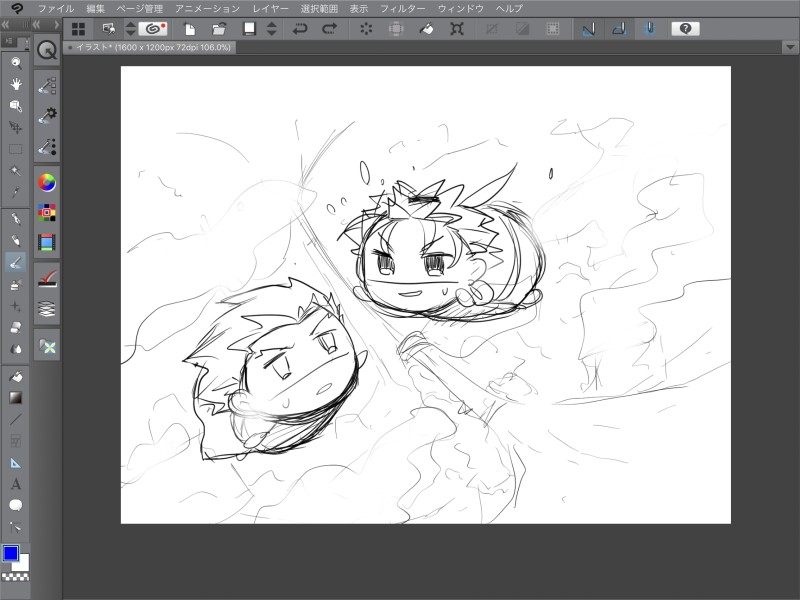Select the Ruler tool
The height and width of the screenshot is (600, 800).
point(16,463)
